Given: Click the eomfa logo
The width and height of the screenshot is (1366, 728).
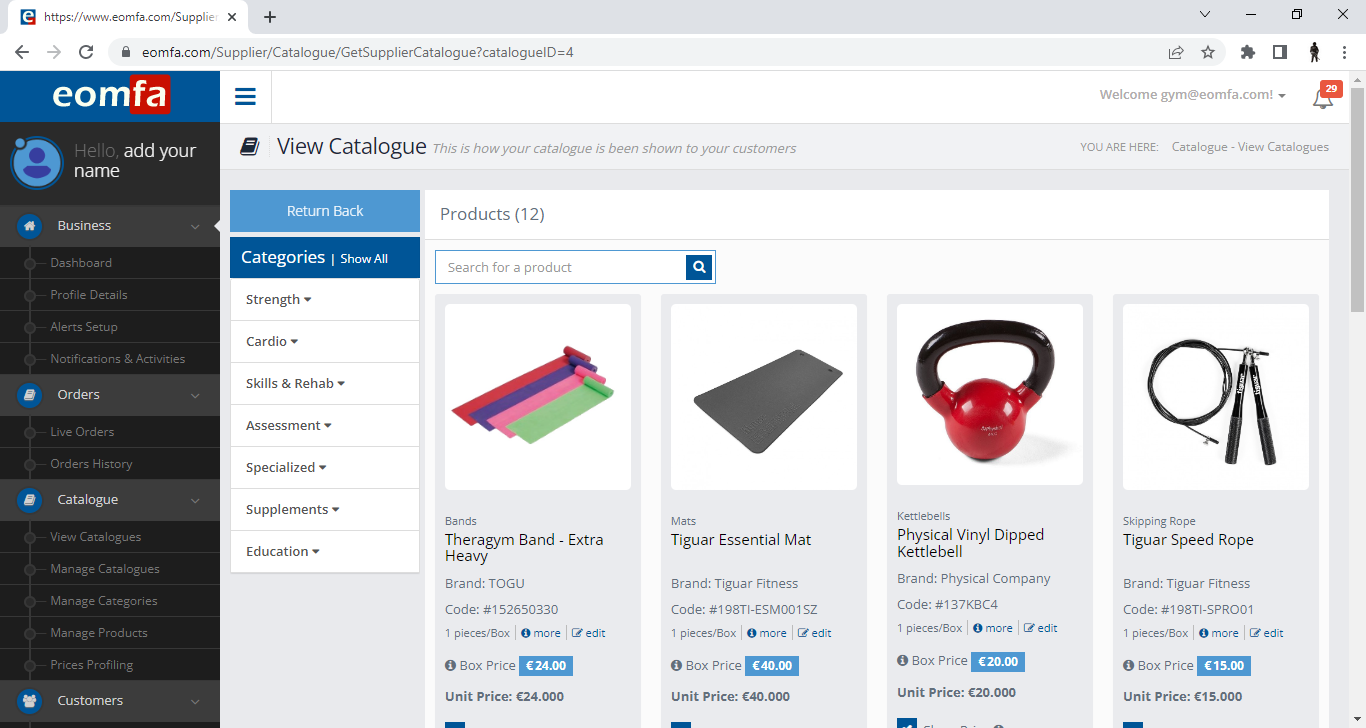Looking at the screenshot, I should tap(110, 96).
